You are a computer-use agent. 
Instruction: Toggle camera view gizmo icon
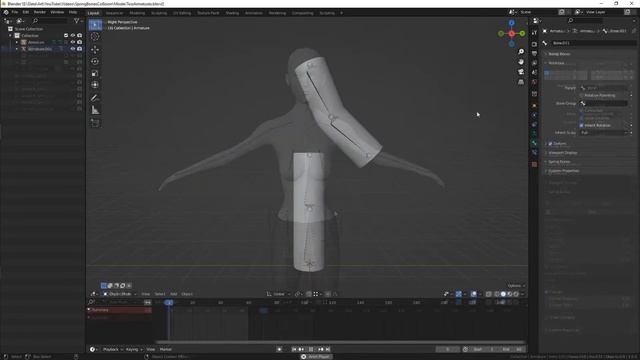tap(521, 72)
